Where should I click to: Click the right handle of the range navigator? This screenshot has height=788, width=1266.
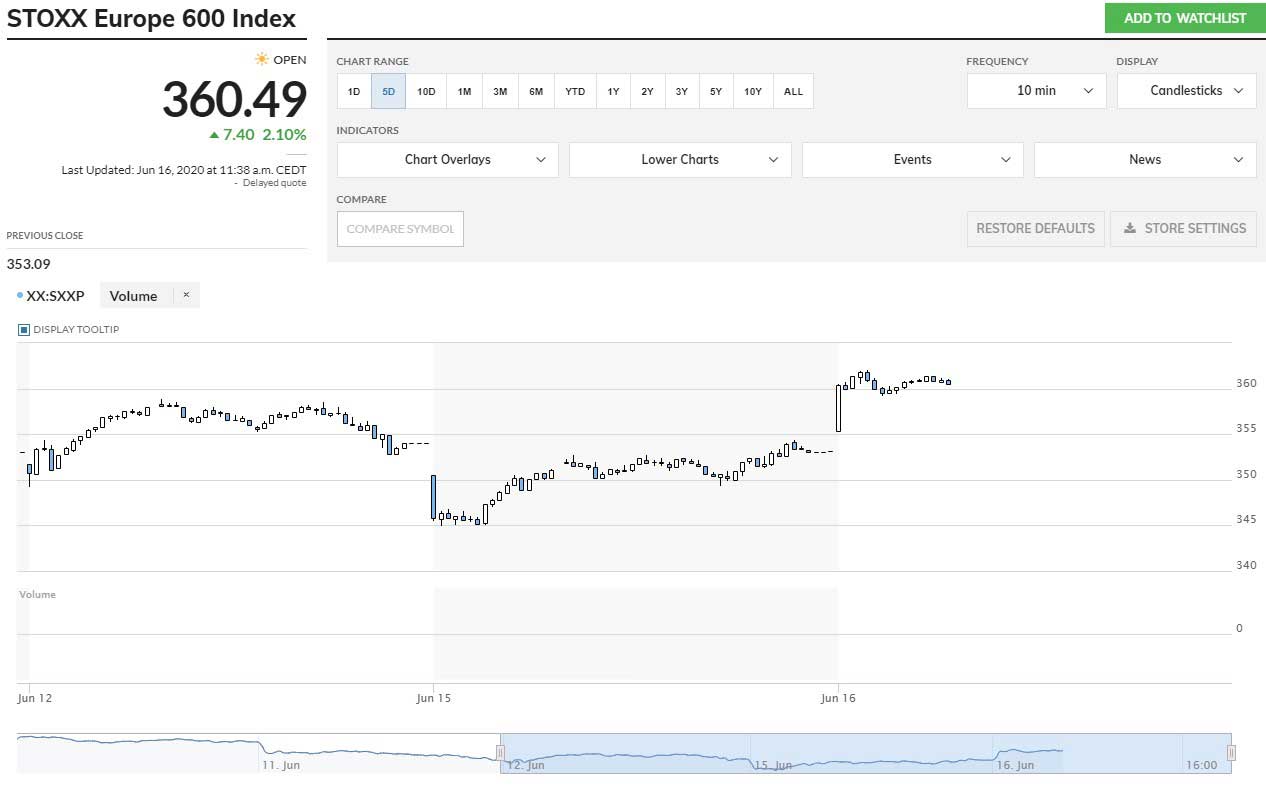point(1231,753)
